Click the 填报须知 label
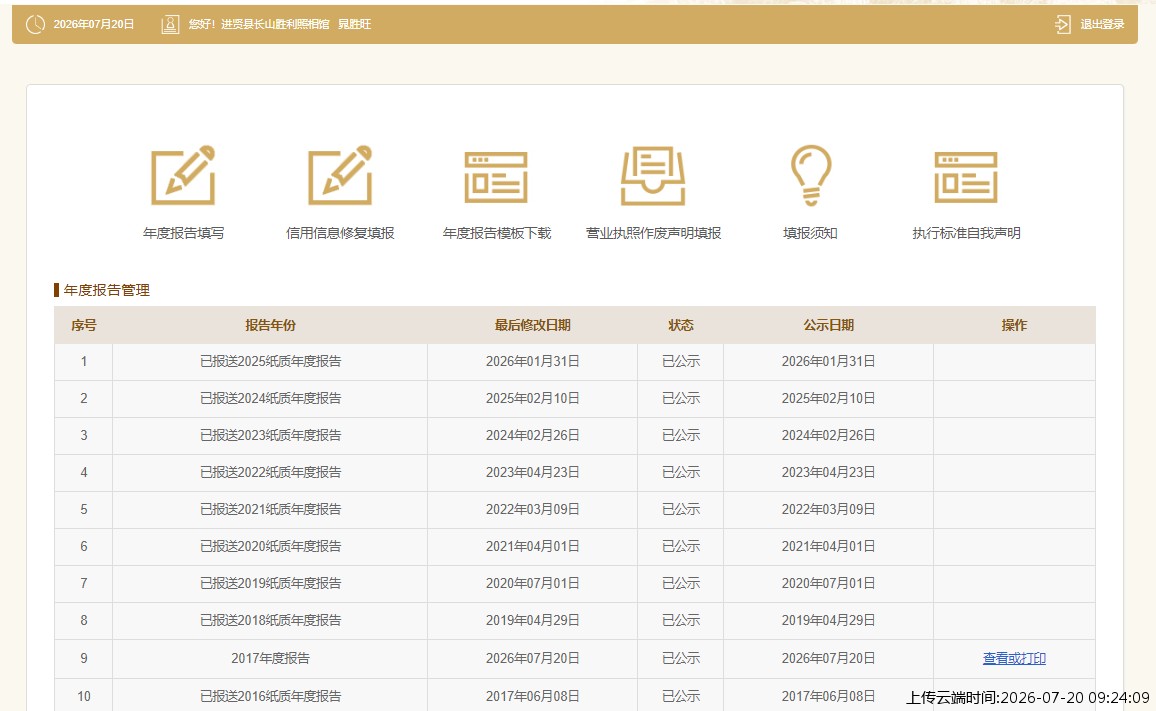The image size is (1156, 711). (x=810, y=233)
